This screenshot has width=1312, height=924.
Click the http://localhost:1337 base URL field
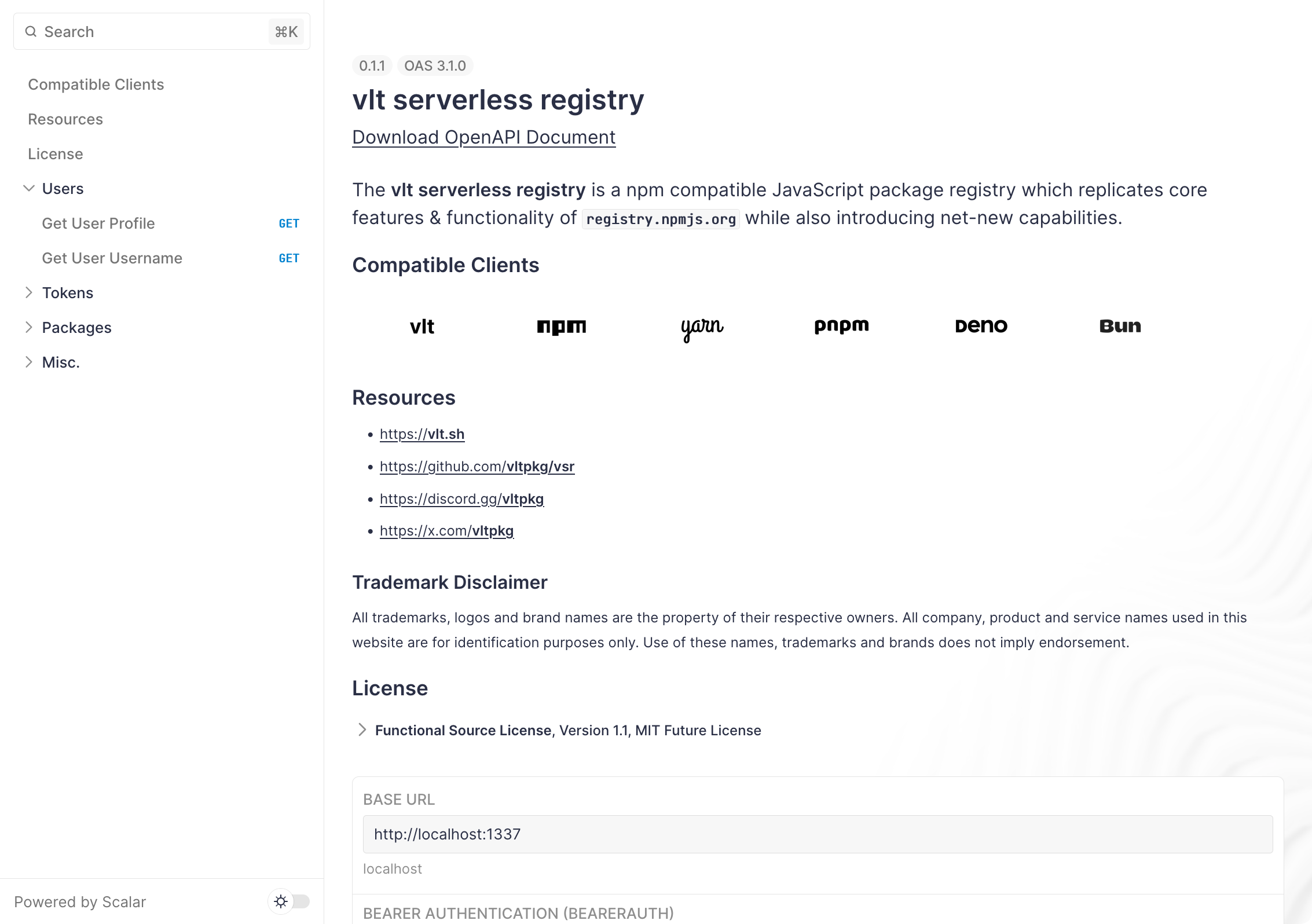pyautogui.click(x=818, y=834)
